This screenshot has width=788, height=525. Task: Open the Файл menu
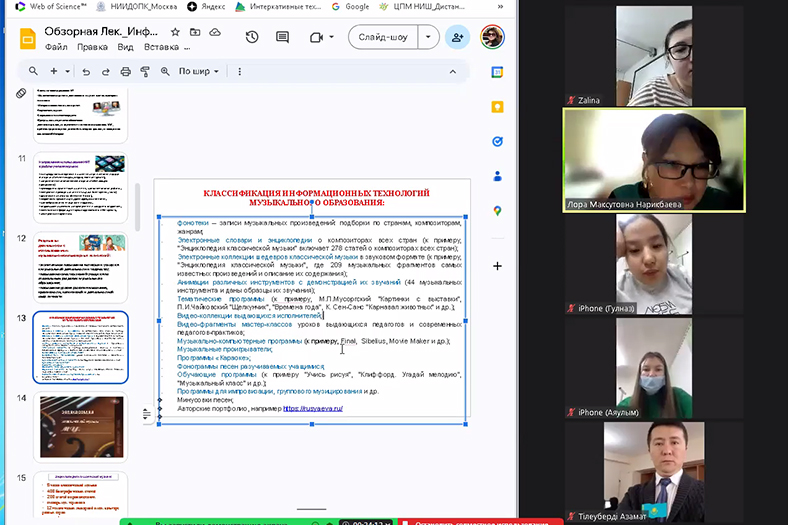coord(56,46)
